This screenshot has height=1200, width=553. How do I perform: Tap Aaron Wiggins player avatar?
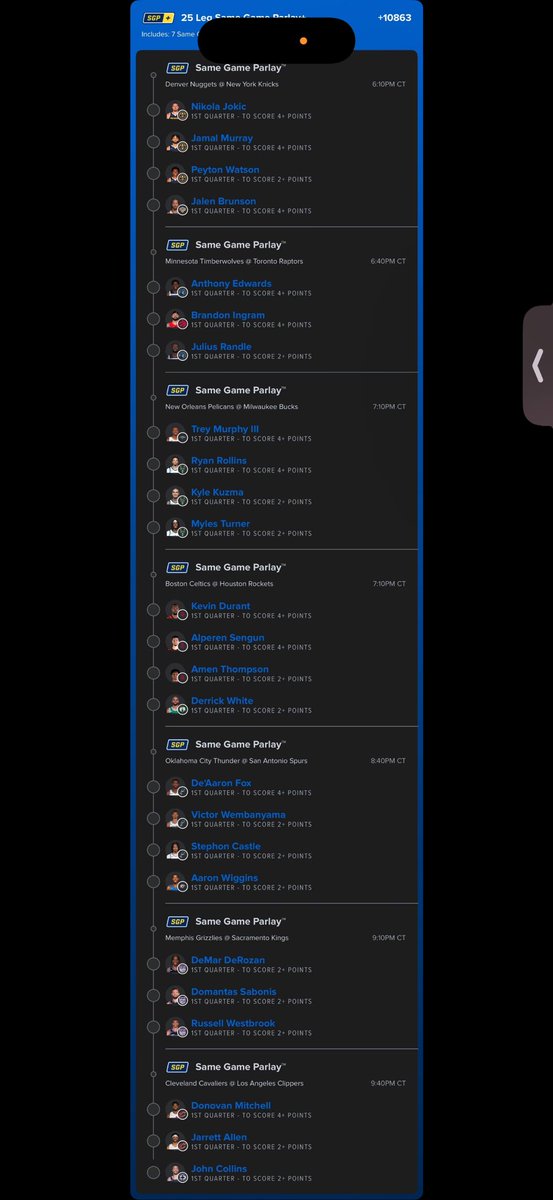click(176, 882)
